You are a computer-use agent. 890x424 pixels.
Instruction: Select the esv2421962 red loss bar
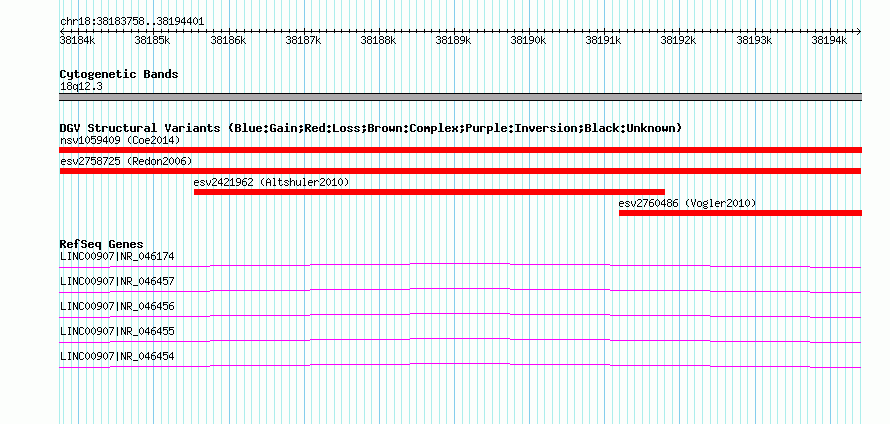point(429,192)
